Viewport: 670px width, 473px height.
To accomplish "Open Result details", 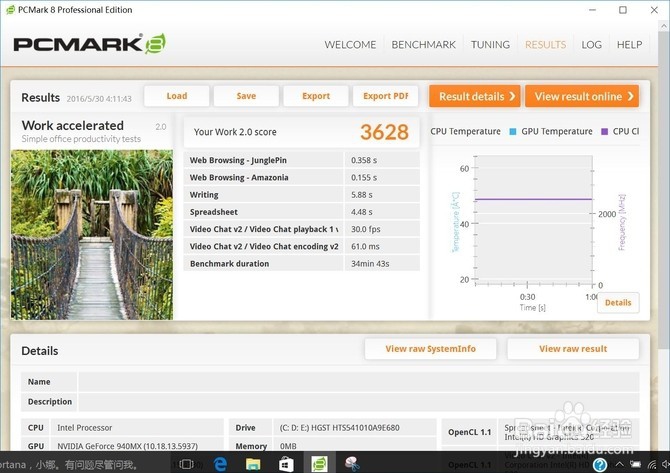I will pyautogui.click(x=475, y=96).
